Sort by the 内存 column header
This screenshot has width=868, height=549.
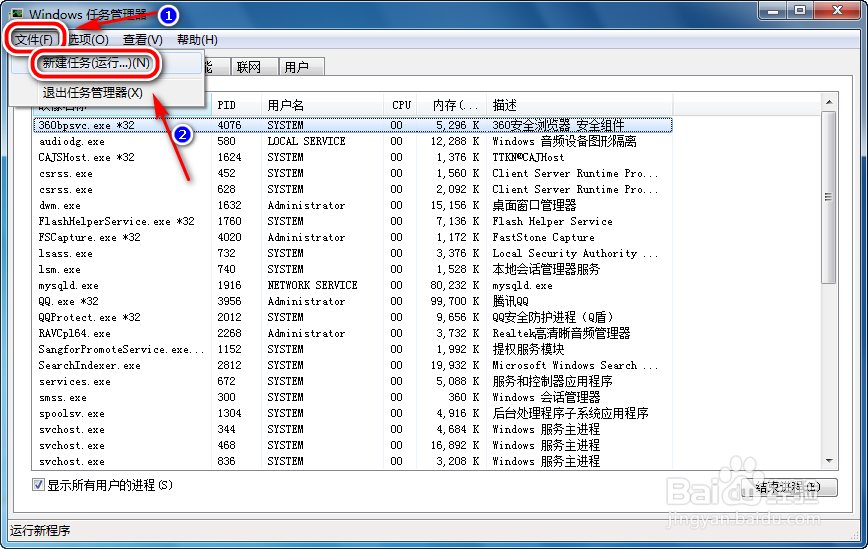452,105
